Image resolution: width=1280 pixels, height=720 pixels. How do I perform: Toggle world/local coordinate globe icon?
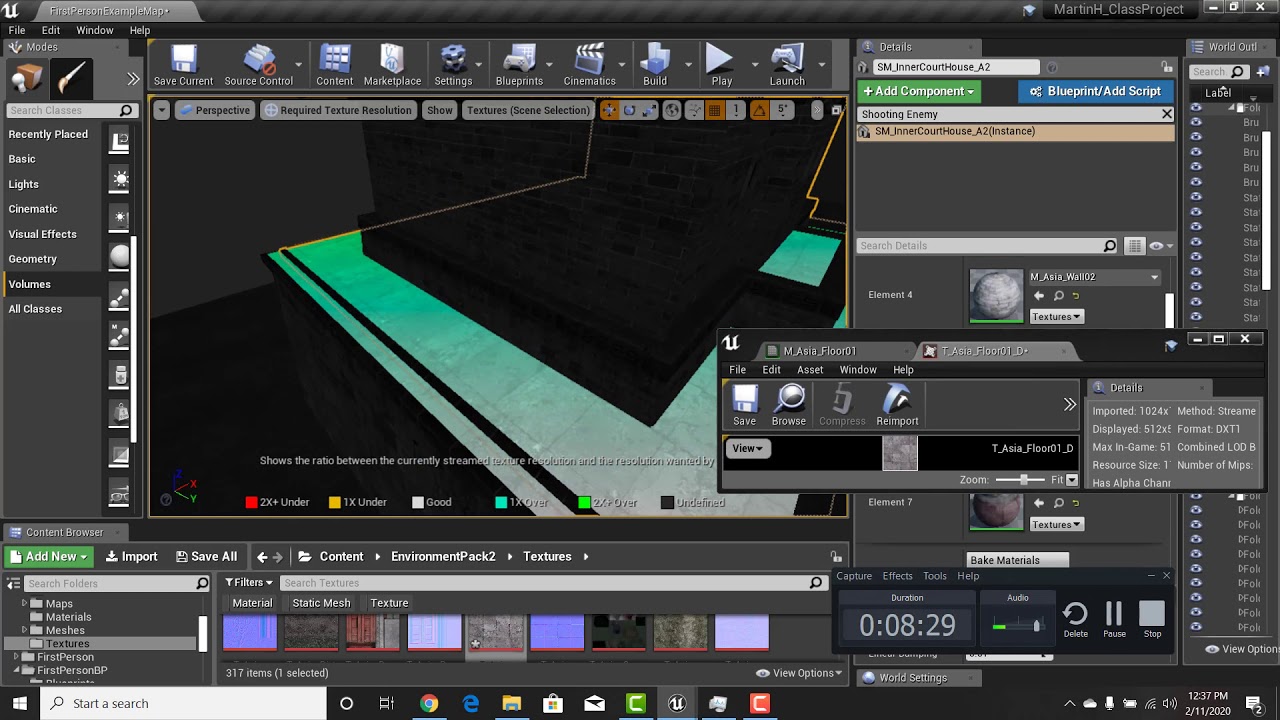click(x=672, y=110)
